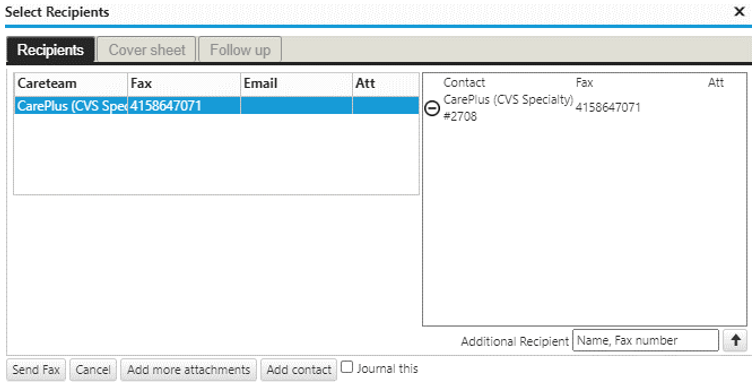Screen dimensions: 755x387
Task: Select CarePlus (CVS Specialty) #2708 contact entry
Action: (x=508, y=108)
